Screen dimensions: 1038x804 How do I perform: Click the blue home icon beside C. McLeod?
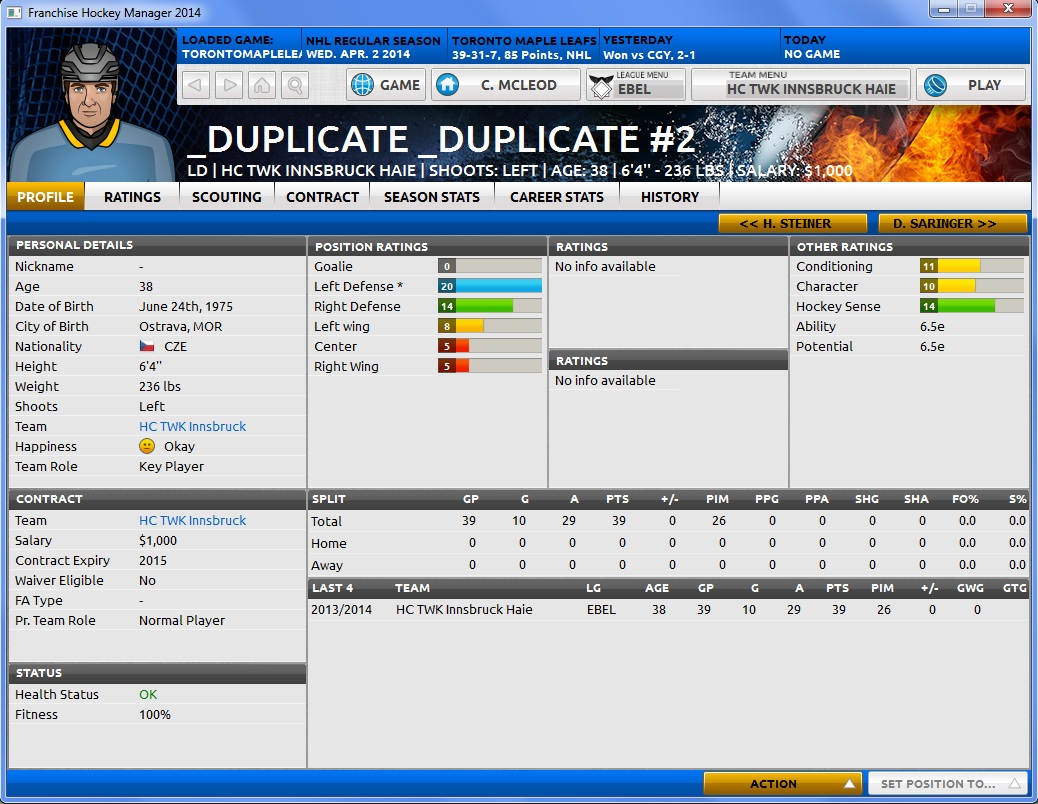click(448, 85)
